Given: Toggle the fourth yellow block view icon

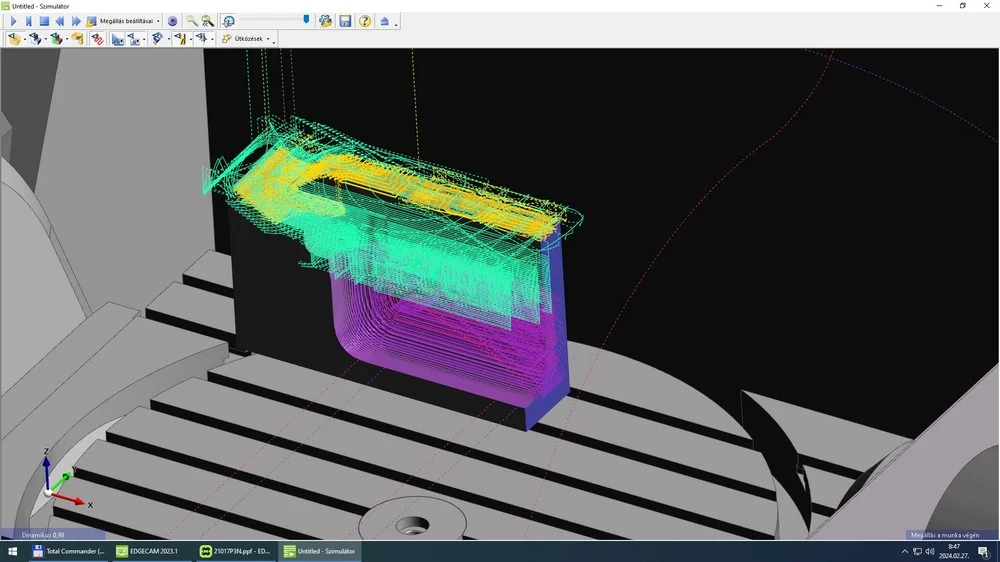Looking at the screenshot, I should (77, 39).
